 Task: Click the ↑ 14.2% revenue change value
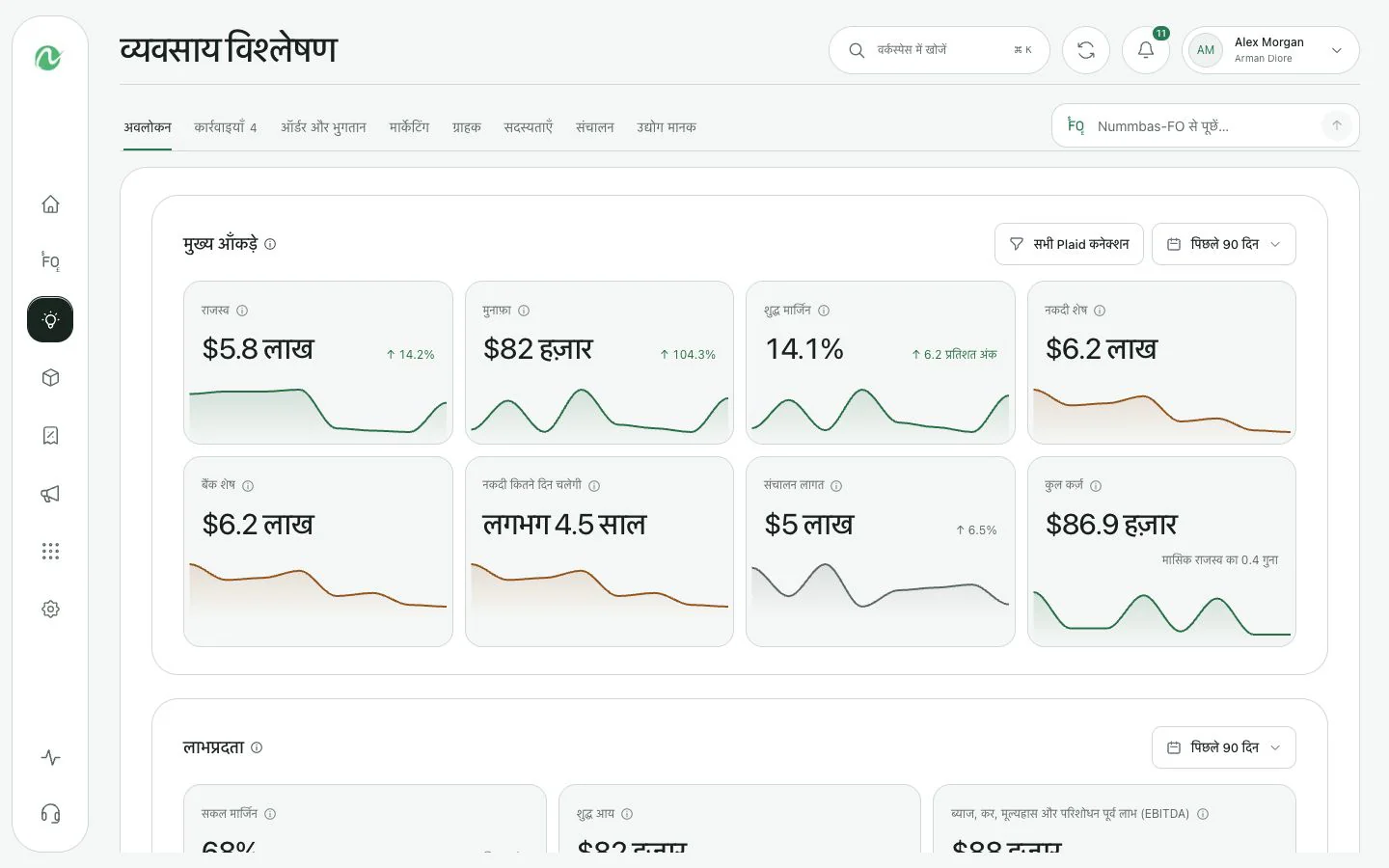(410, 355)
